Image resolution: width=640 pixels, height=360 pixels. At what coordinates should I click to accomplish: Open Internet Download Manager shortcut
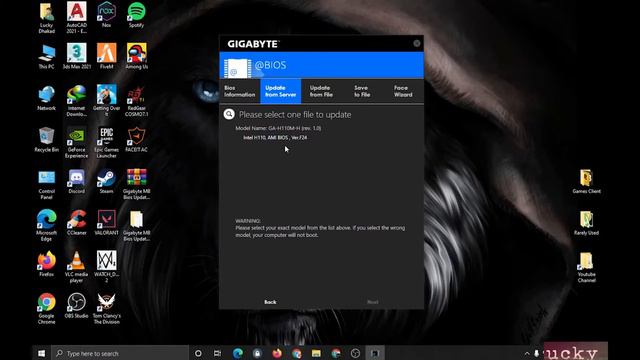pos(76,101)
